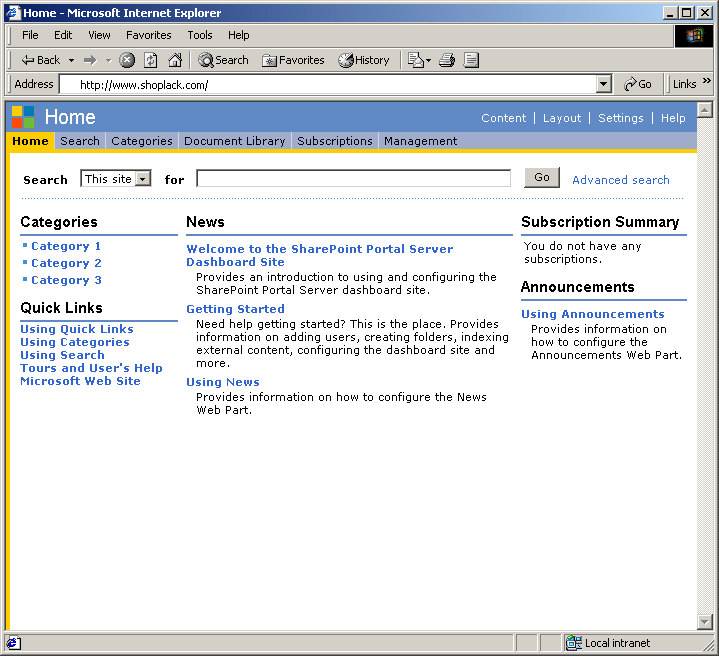The height and width of the screenshot is (656, 719).
Task: Open the Using Search quick link
Action: pyautogui.click(x=62, y=355)
